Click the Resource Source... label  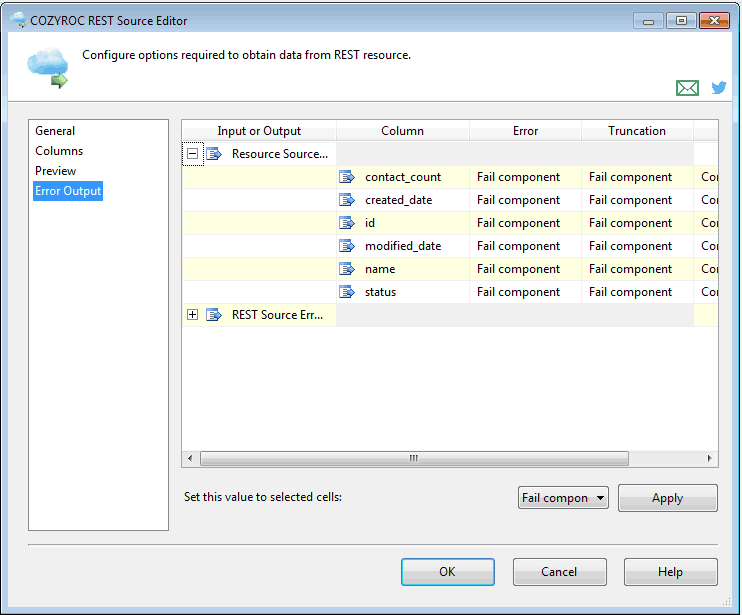click(x=280, y=154)
